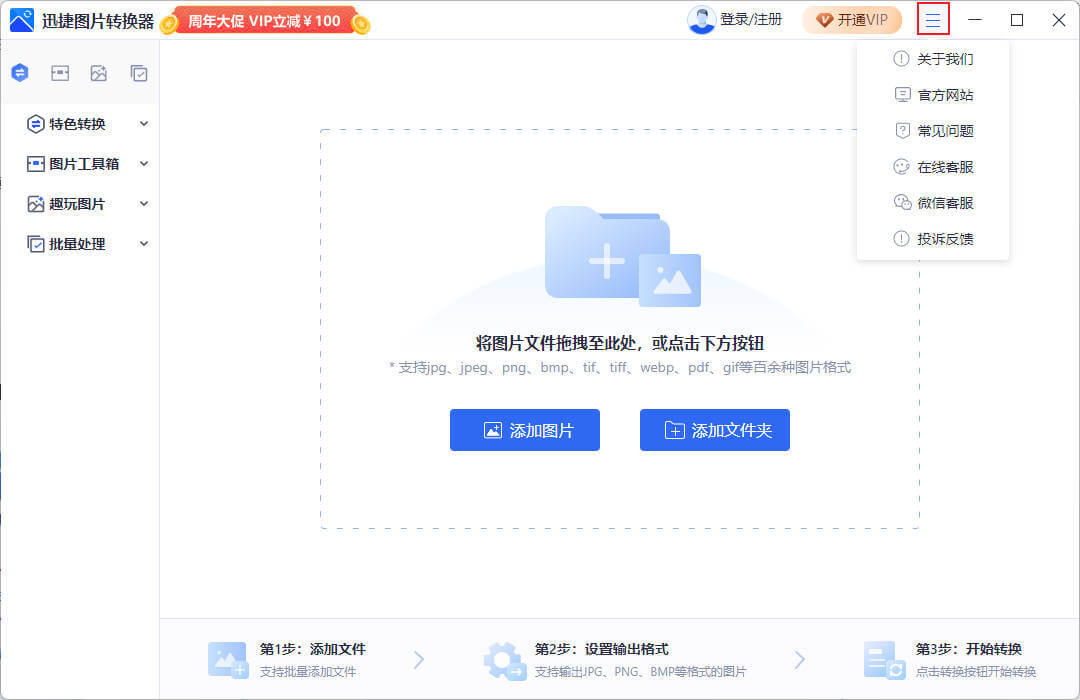Click the 添加文件夹 button
The height and width of the screenshot is (700, 1080).
715,430
